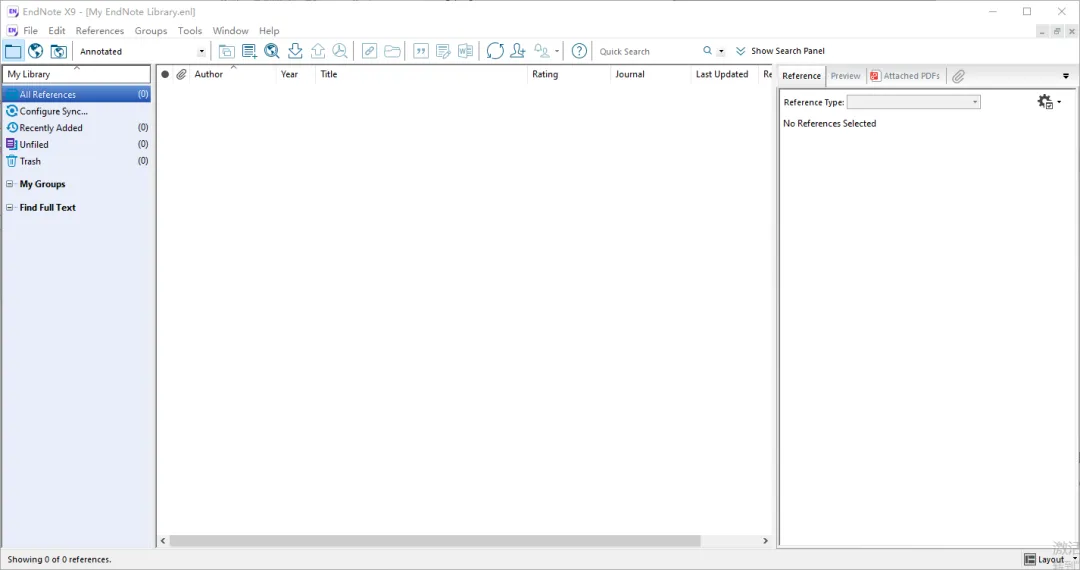Click inside the Quick Search field
Screen dimensions: 1080x570
coord(647,51)
